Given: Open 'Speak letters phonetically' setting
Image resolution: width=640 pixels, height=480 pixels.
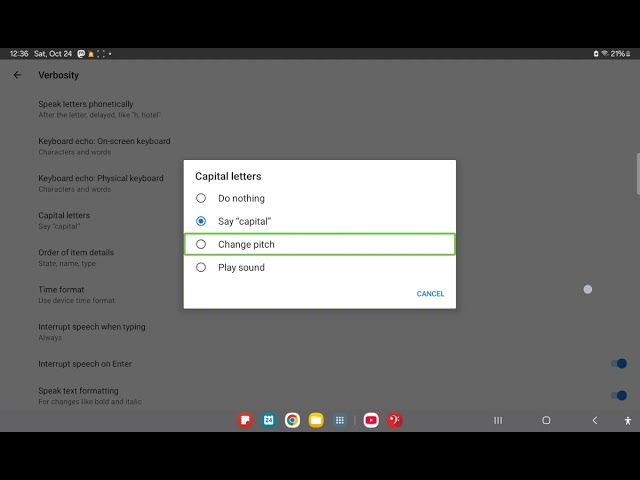Looking at the screenshot, I should [x=100, y=109].
